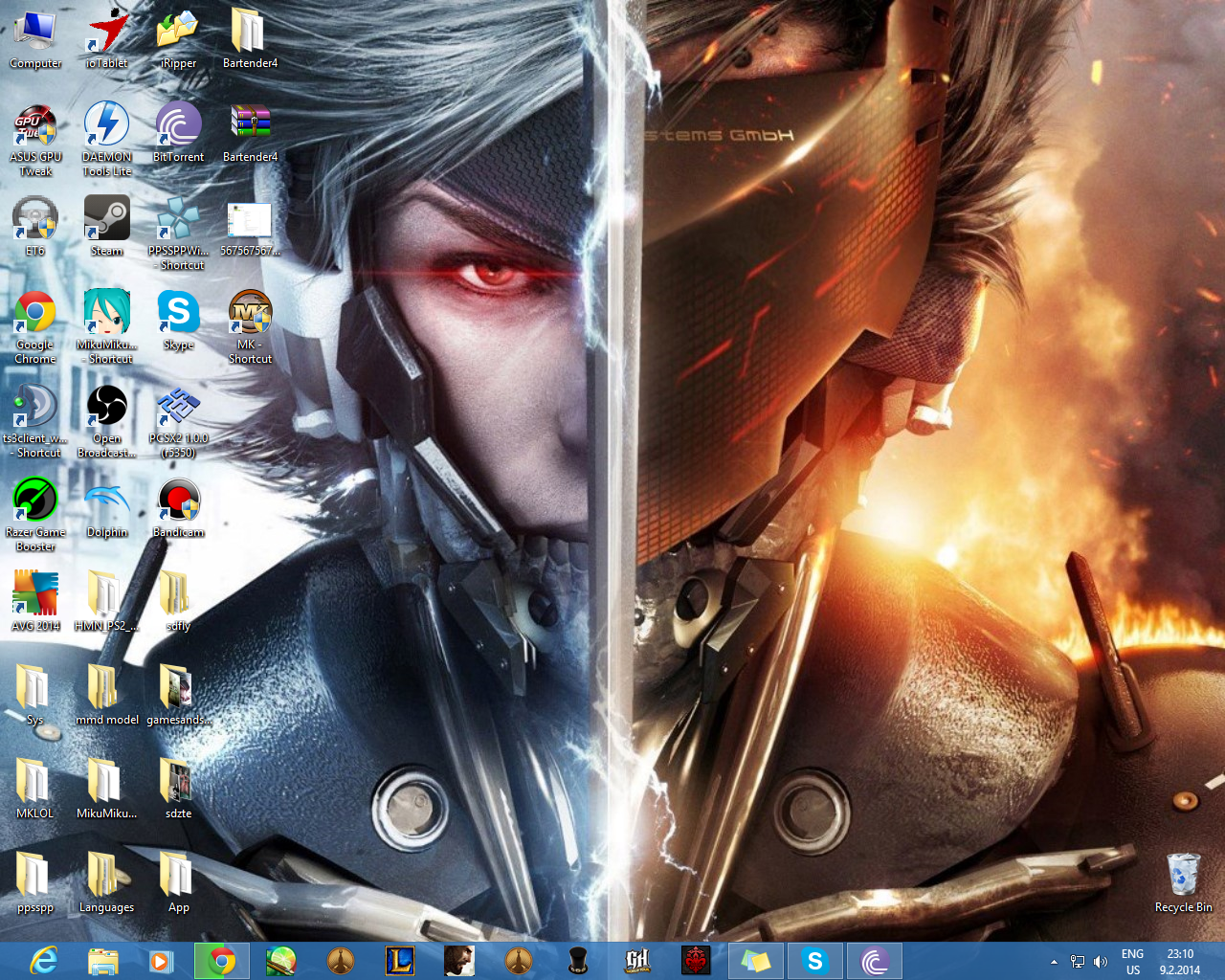Launch the GH taskbar icon
This screenshot has width=1225, height=980.
pyautogui.click(x=637, y=961)
